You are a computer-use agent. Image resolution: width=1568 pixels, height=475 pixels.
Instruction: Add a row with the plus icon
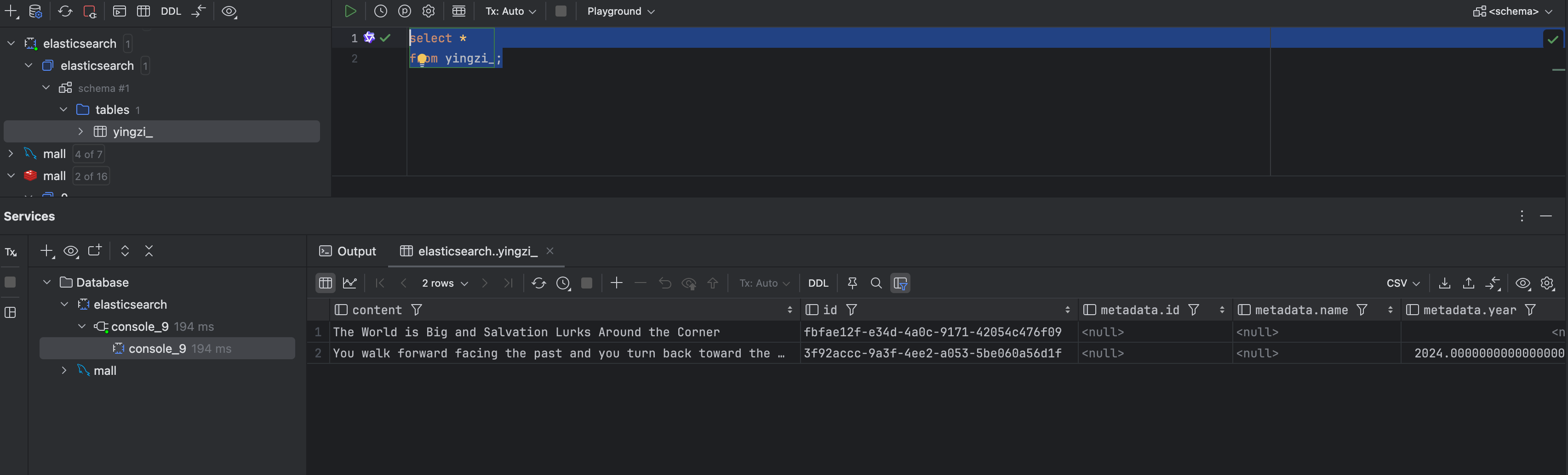617,283
